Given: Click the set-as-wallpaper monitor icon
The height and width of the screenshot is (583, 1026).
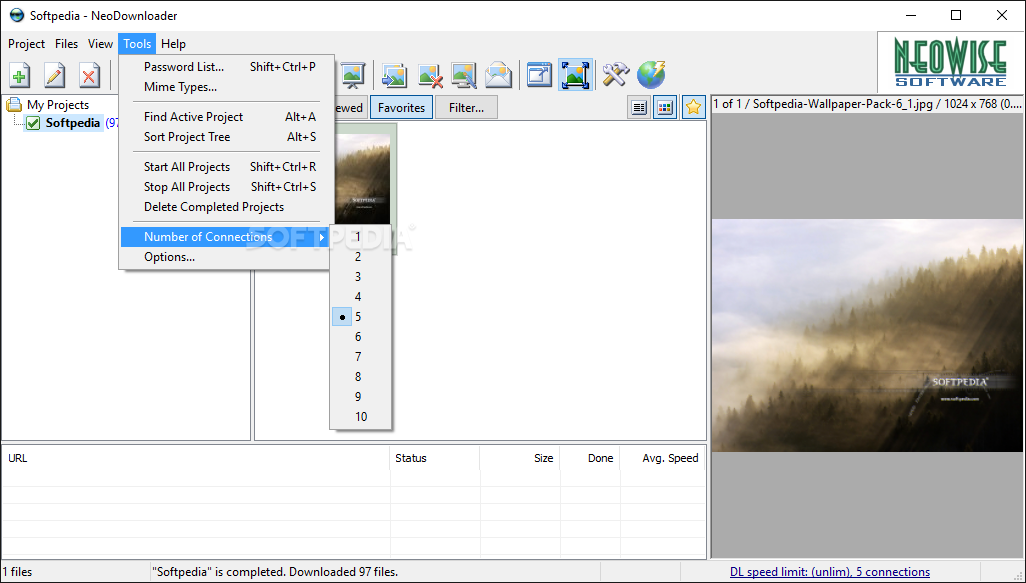Looking at the screenshot, I should click(x=464, y=75).
